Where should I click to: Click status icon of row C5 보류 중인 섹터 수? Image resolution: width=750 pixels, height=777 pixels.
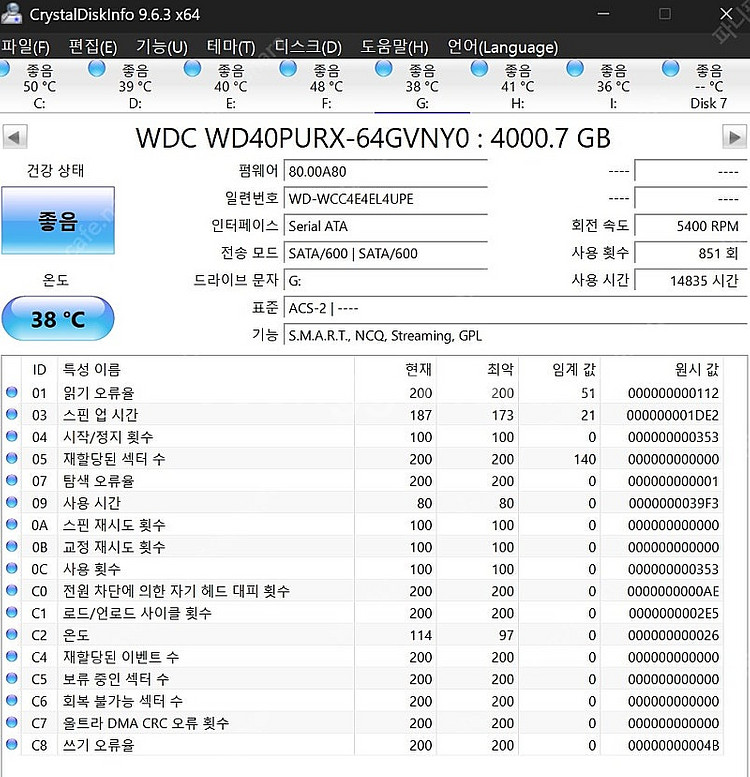(x=12, y=678)
